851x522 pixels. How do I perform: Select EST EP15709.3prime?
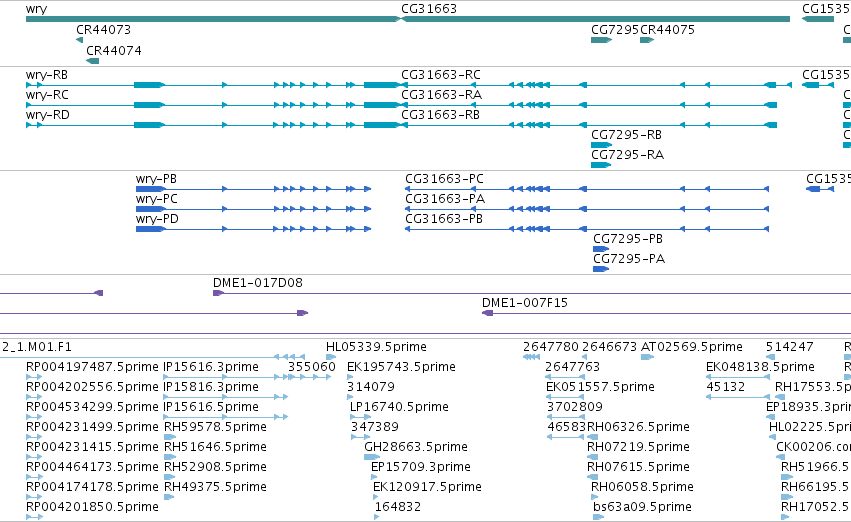421,467
